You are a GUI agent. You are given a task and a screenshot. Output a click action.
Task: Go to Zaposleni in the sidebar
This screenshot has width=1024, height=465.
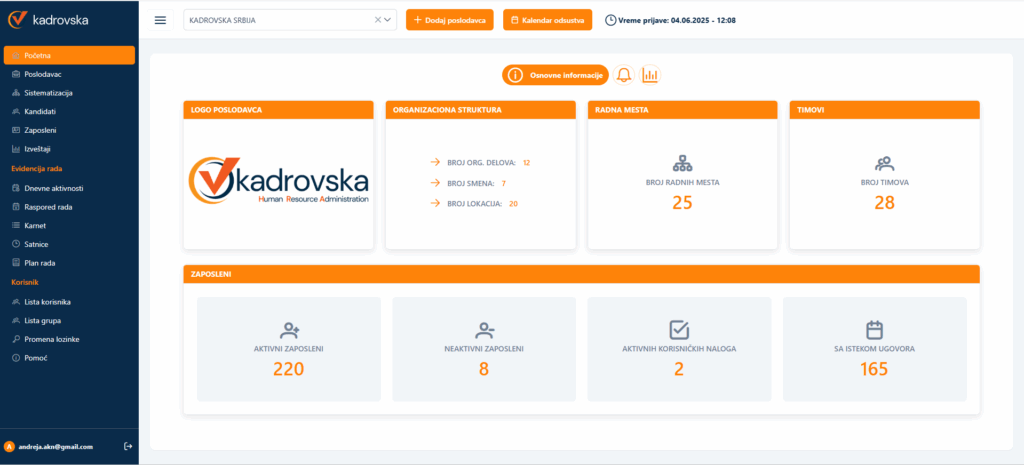[41, 130]
